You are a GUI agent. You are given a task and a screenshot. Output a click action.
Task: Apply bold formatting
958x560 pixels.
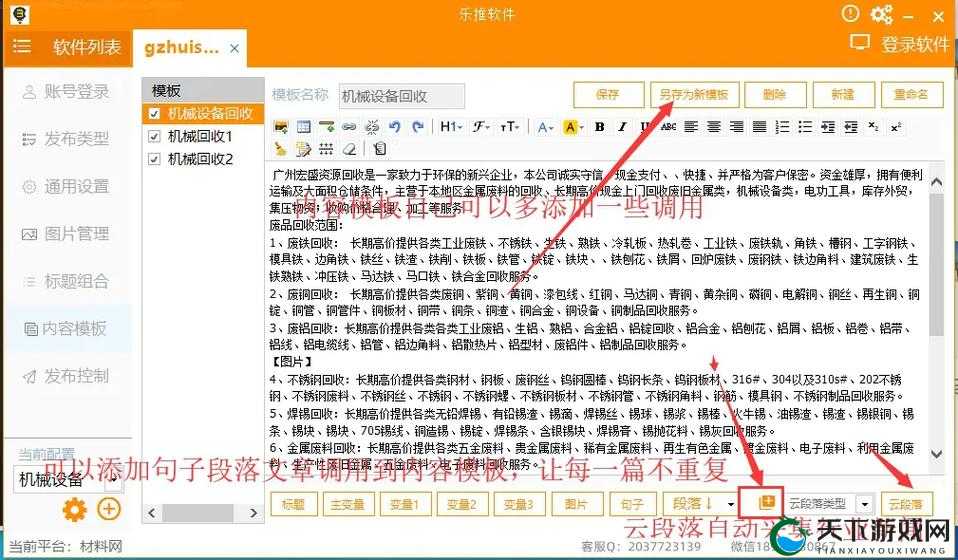[x=599, y=126]
